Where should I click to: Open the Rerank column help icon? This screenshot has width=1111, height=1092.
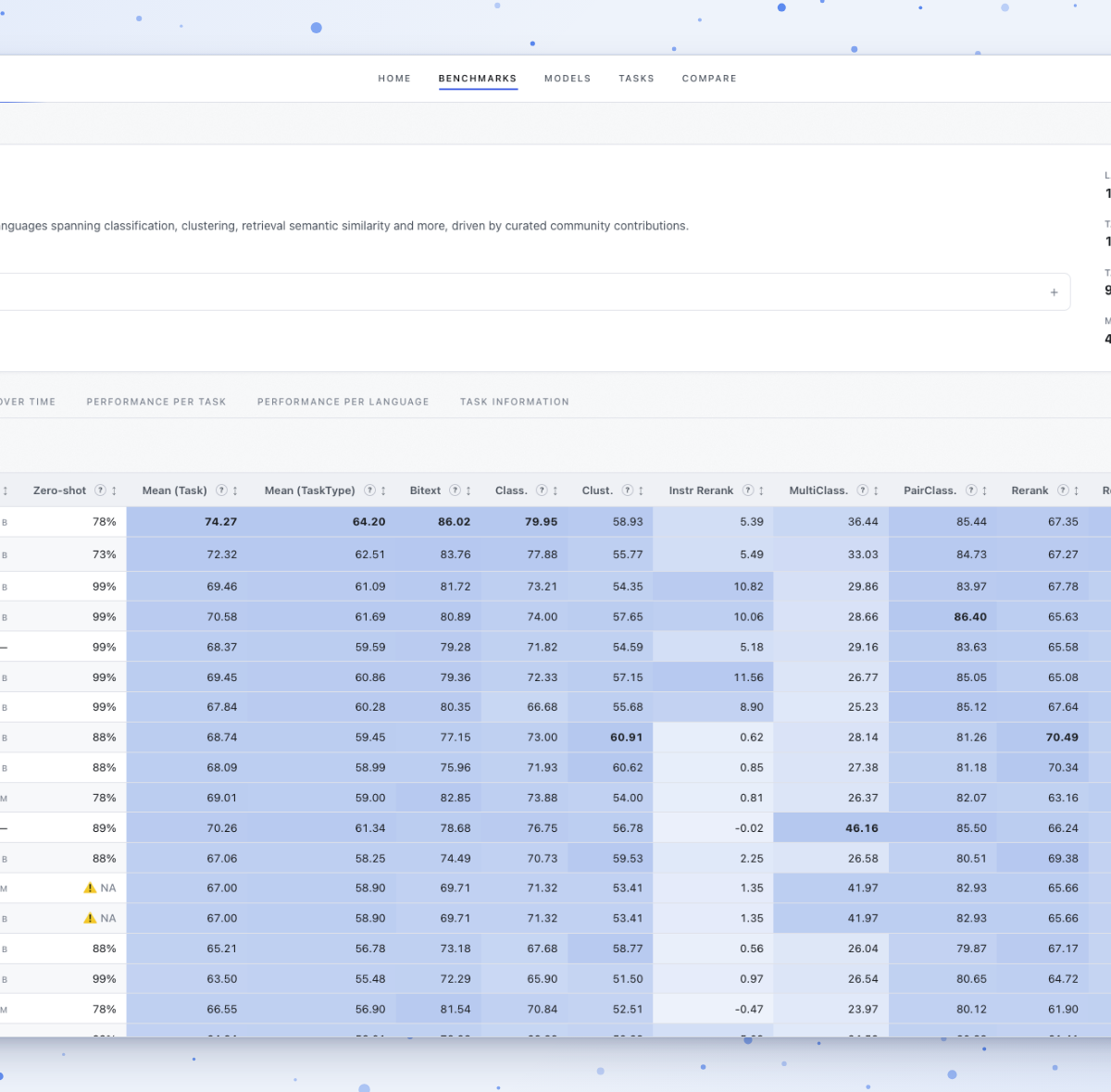tap(1063, 490)
